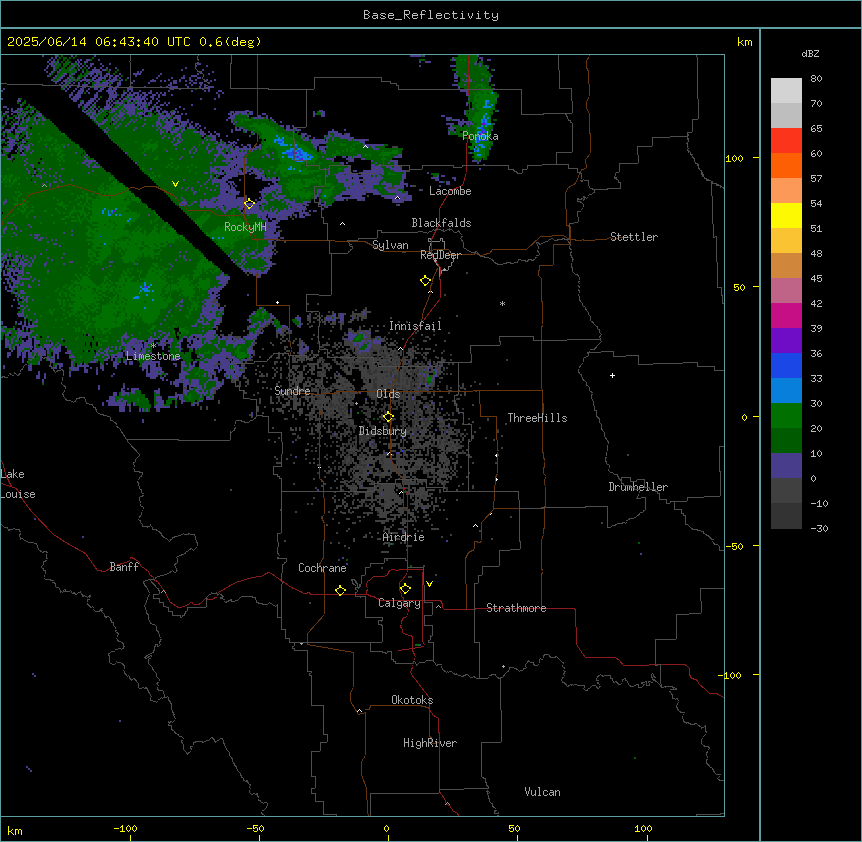Click the -30 value in dBZ legend
Image resolution: width=862 pixels, height=842 pixels.
click(x=819, y=528)
